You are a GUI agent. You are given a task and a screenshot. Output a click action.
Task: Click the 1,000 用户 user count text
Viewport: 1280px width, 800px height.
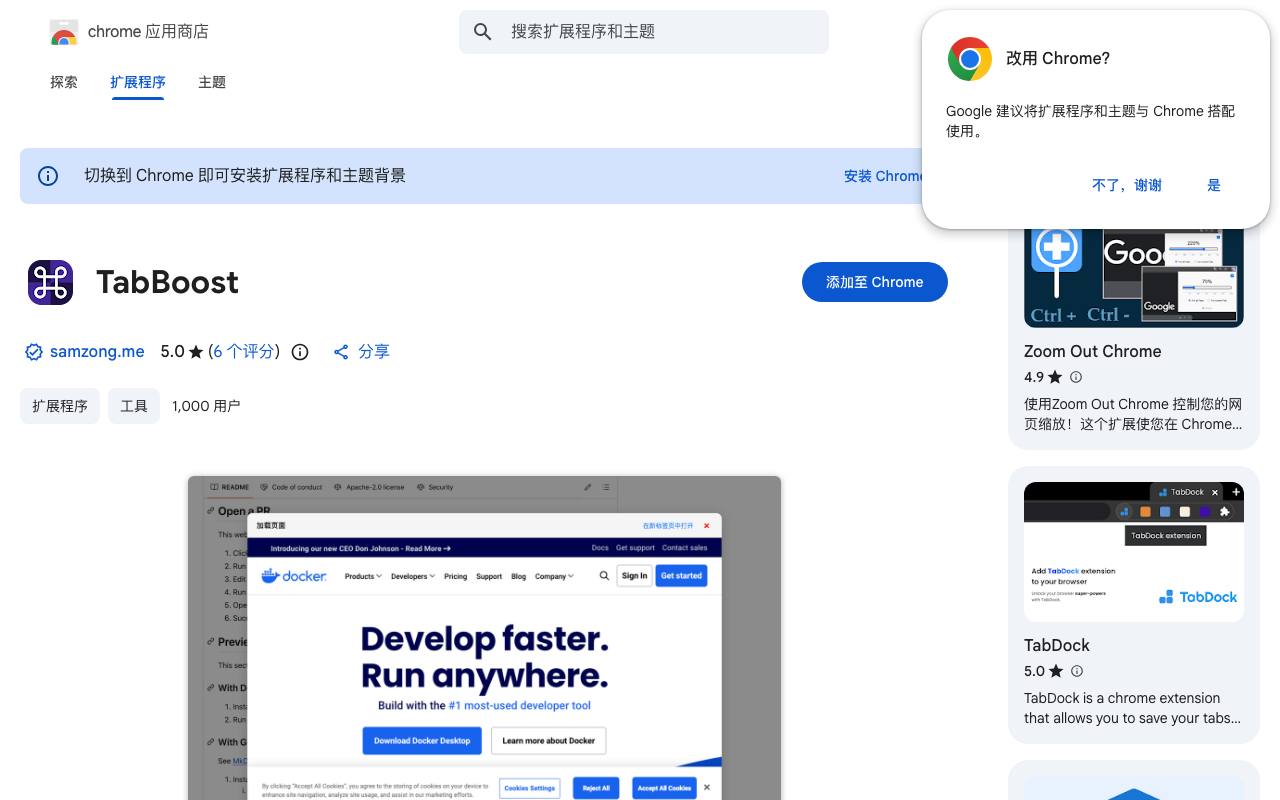click(206, 406)
